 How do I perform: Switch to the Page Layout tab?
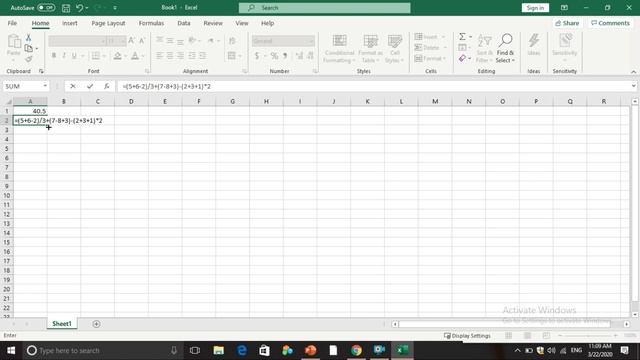pos(108,23)
